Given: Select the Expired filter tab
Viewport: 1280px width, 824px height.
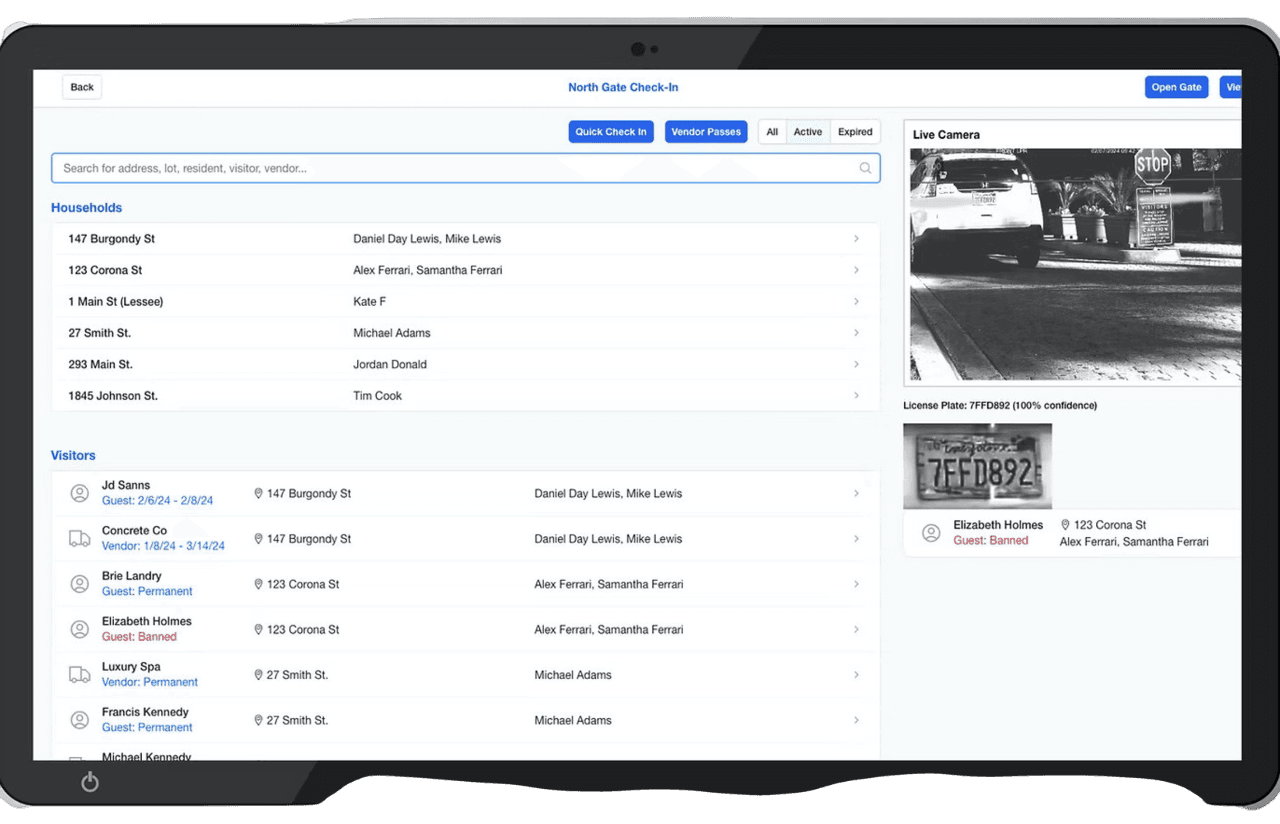Looking at the screenshot, I should tap(855, 132).
